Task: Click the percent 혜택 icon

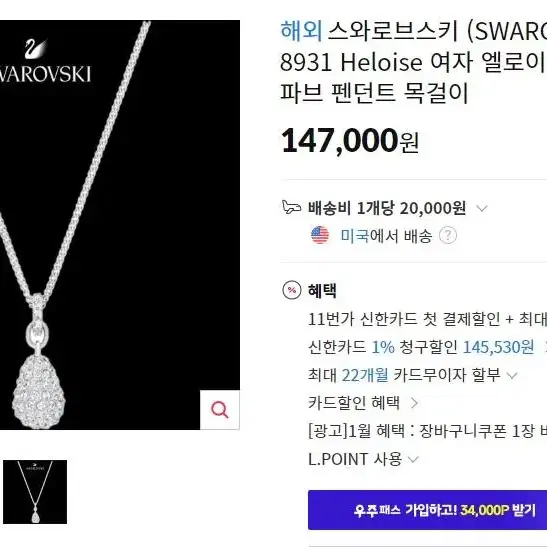Action: coord(291,290)
